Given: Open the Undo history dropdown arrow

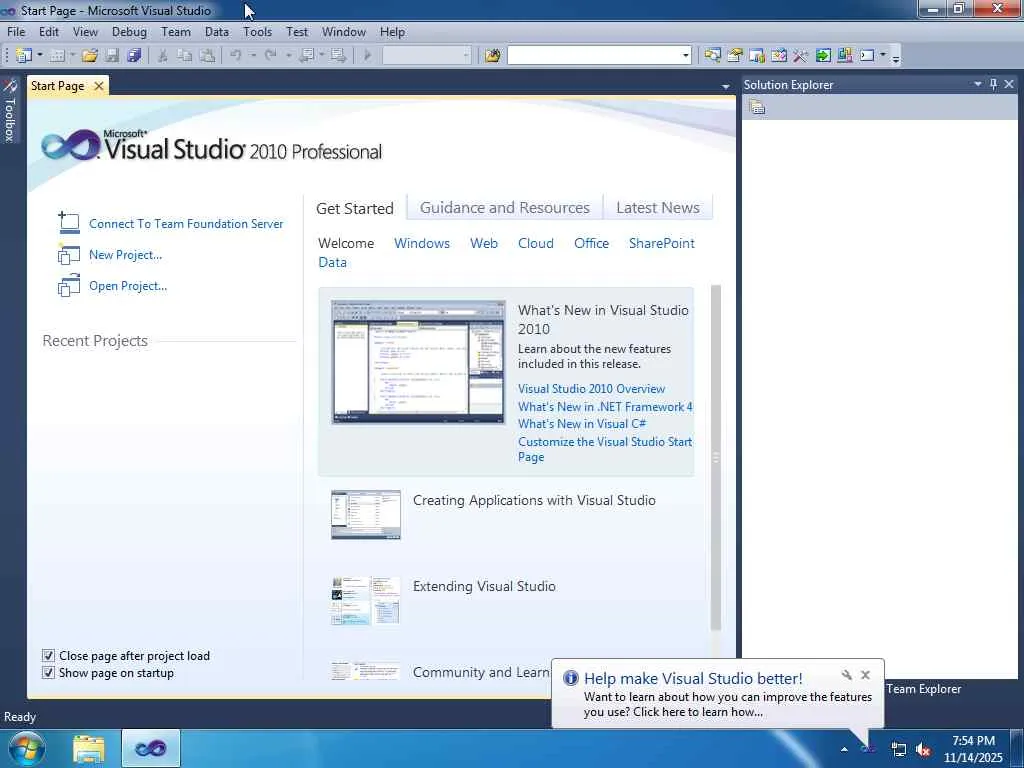Looking at the screenshot, I should pyautogui.click(x=253, y=56).
